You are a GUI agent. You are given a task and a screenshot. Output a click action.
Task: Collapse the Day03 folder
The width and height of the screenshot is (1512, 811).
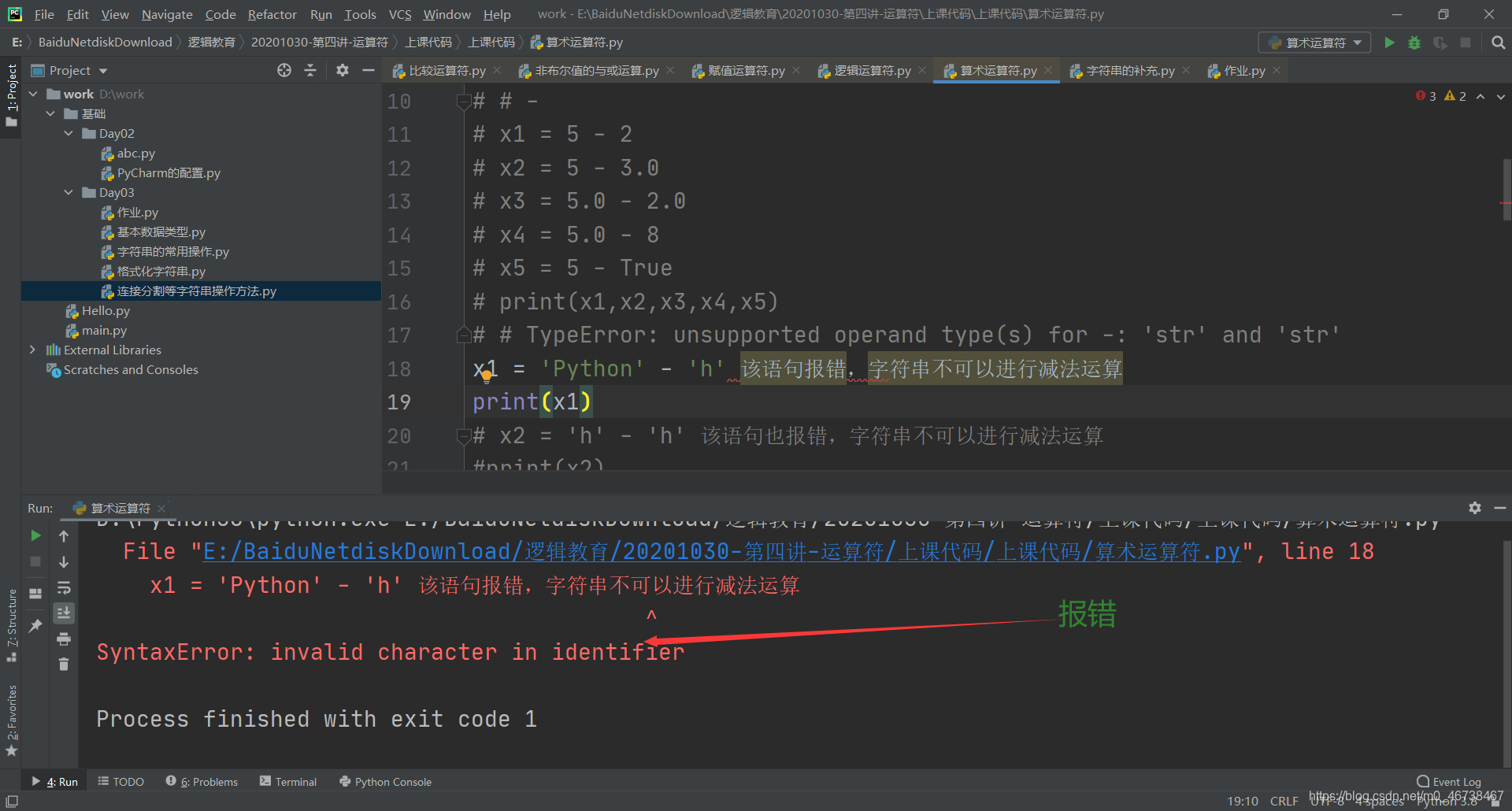pyautogui.click(x=69, y=192)
